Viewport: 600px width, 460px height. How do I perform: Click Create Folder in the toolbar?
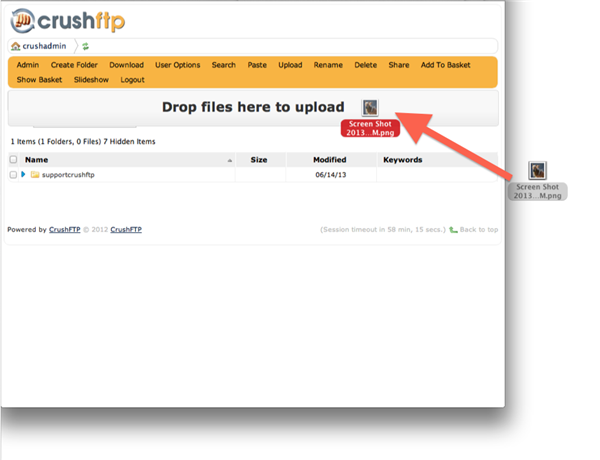74,65
